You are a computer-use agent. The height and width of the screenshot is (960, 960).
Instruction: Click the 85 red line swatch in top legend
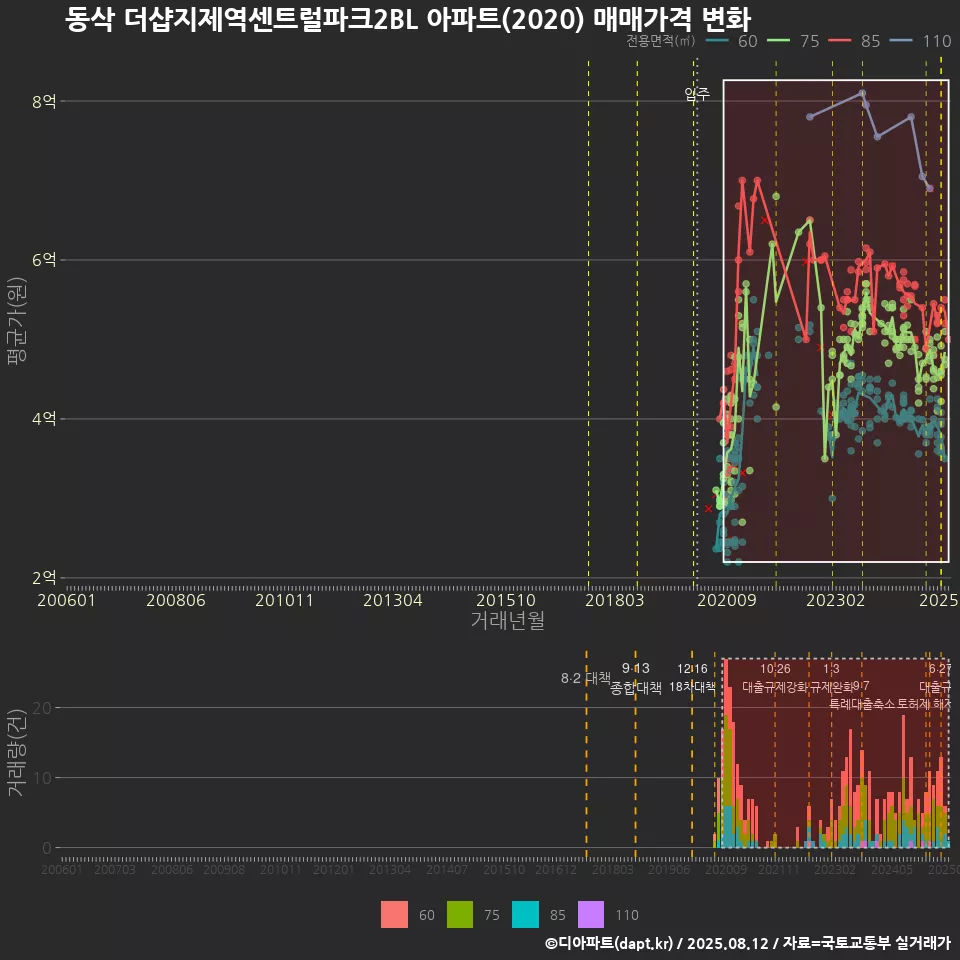click(x=839, y=41)
